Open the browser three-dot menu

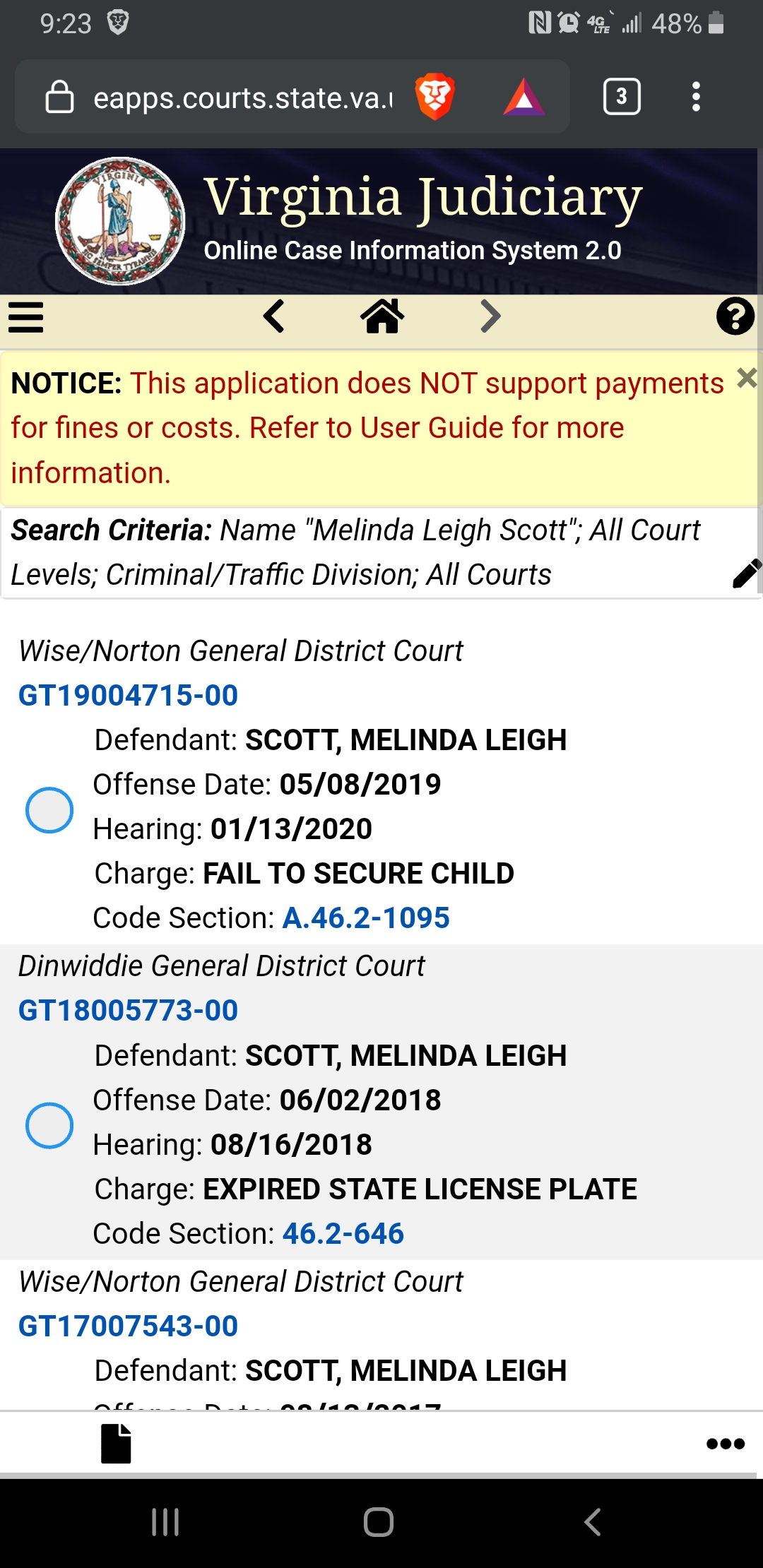pyautogui.click(x=696, y=97)
